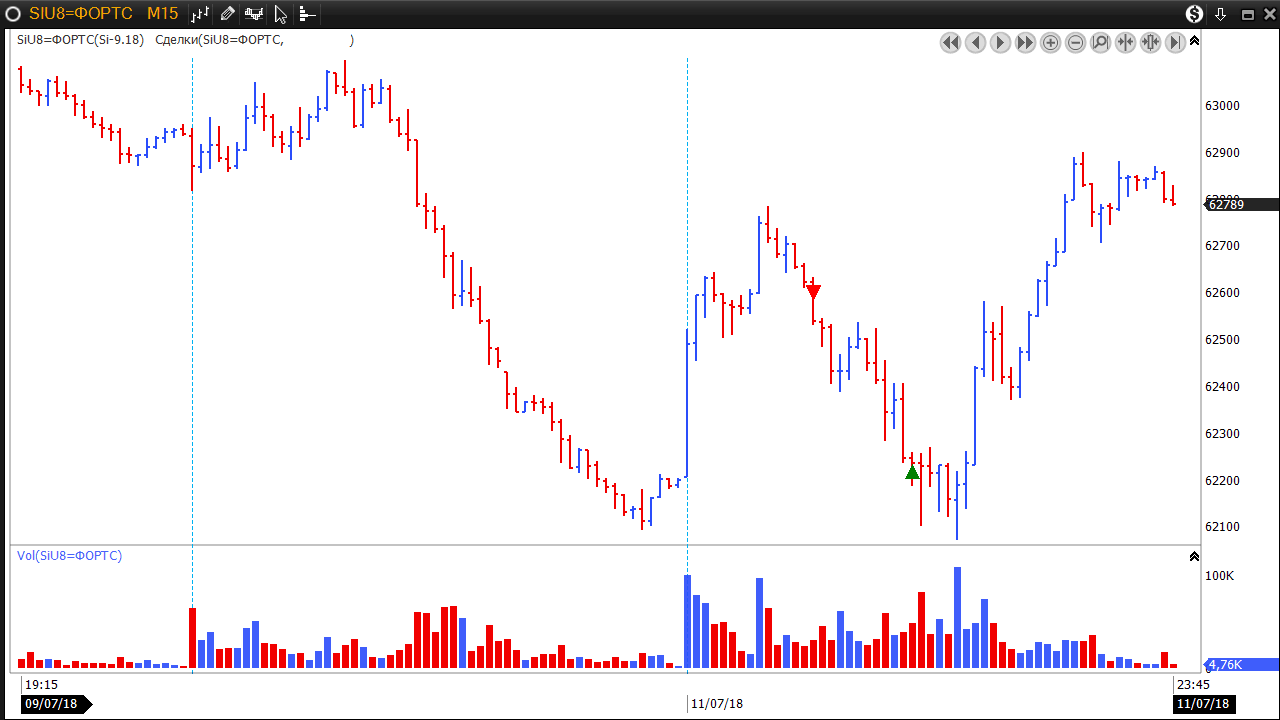Click the candle width expand button

click(1150, 42)
